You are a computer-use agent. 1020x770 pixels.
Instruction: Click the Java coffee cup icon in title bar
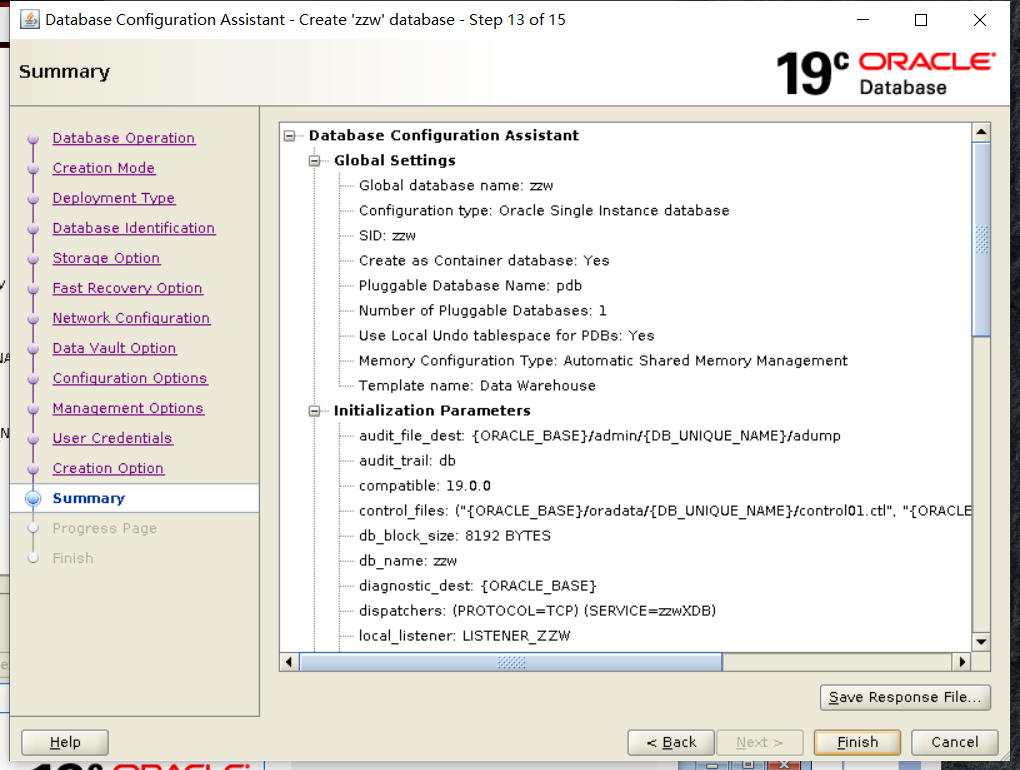[x=27, y=19]
